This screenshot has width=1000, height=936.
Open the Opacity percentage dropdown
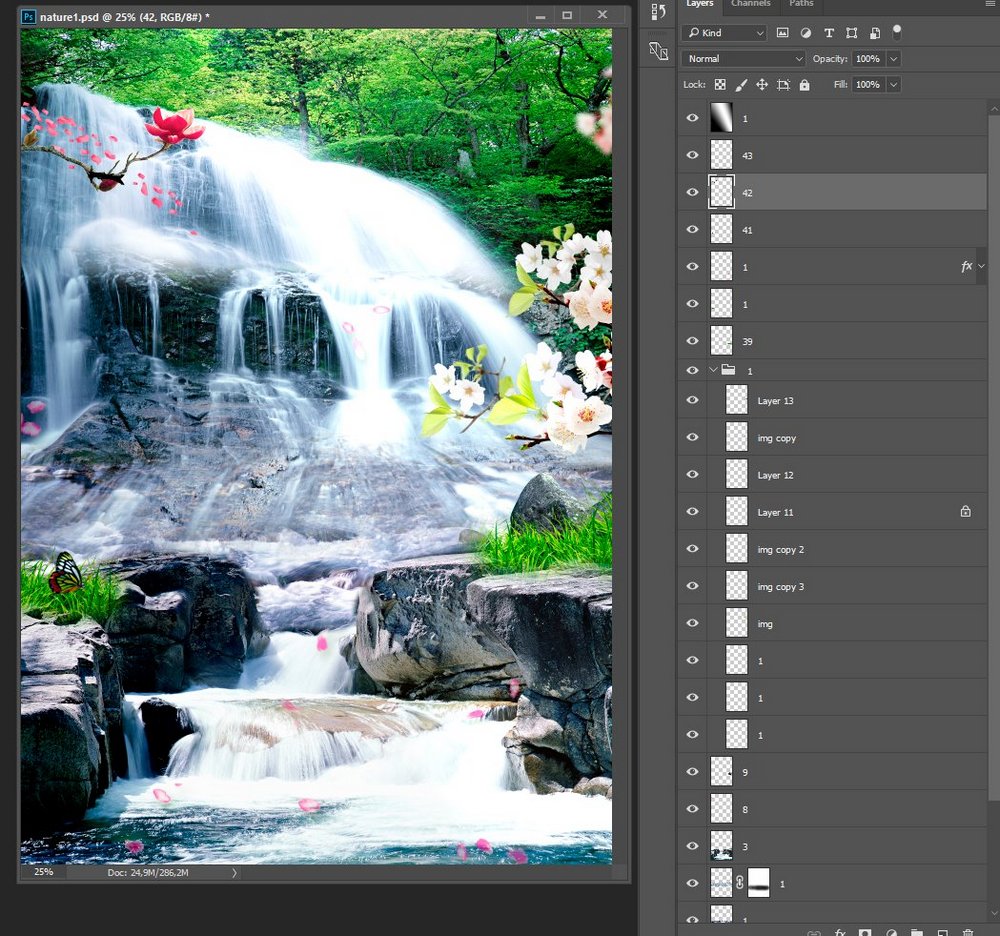tap(892, 58)
